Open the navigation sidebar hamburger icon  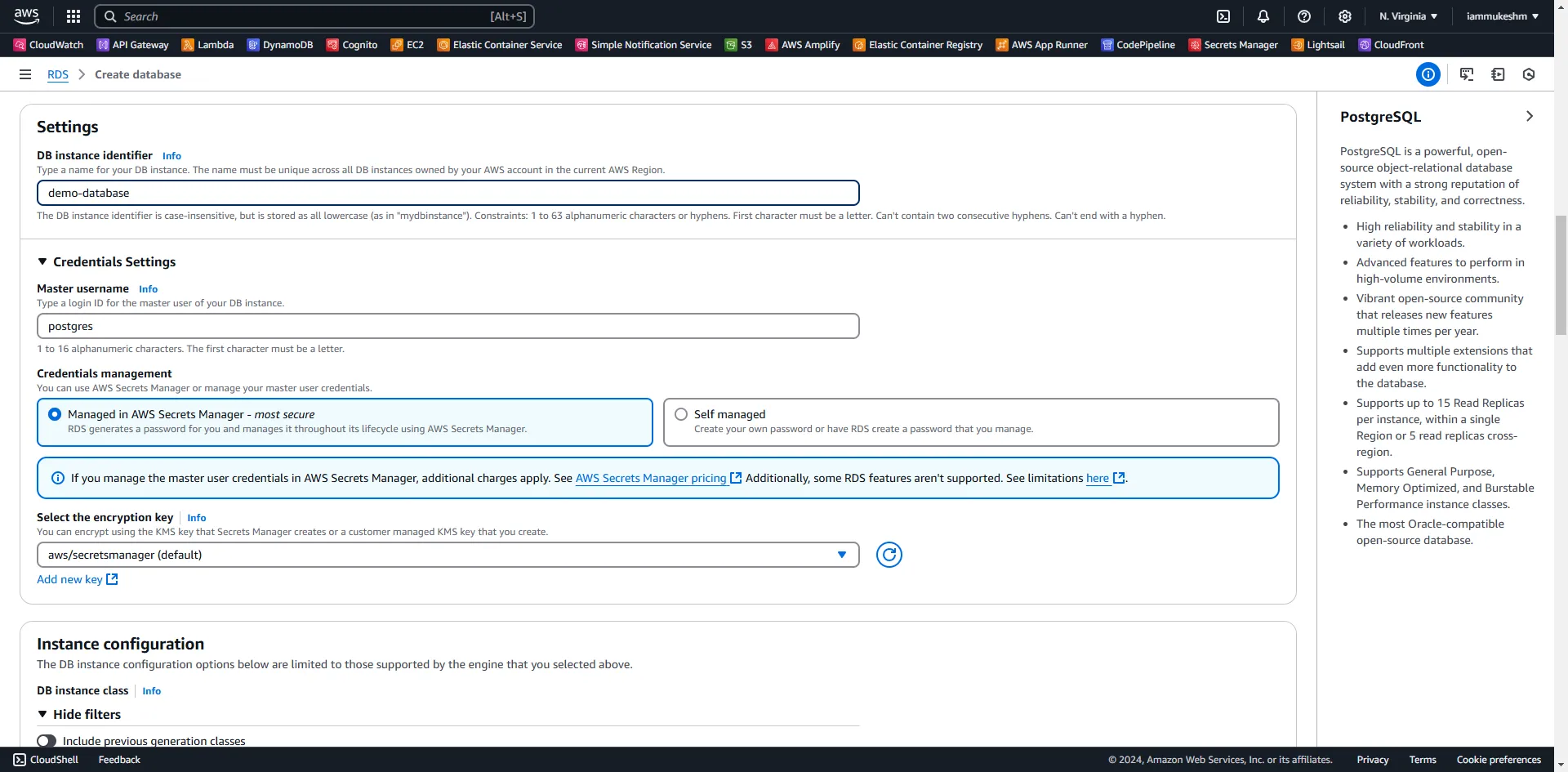[24, 74]
